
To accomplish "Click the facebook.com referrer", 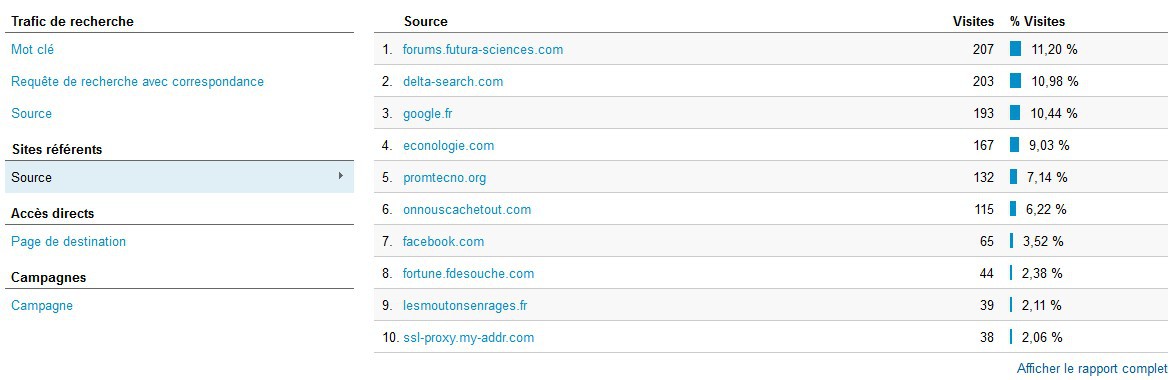I will pyautogui.click(x=443, y=241).
